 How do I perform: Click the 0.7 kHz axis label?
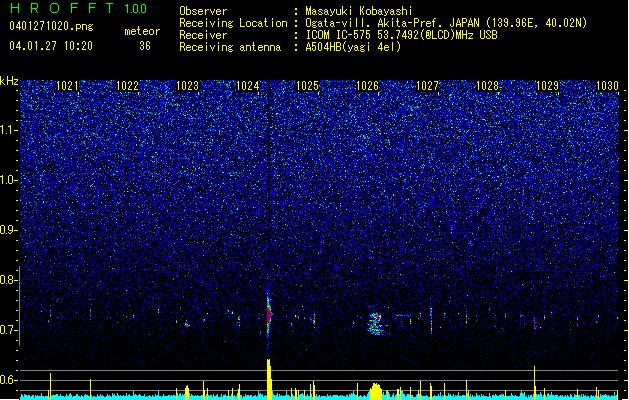(x=9, y=330)
